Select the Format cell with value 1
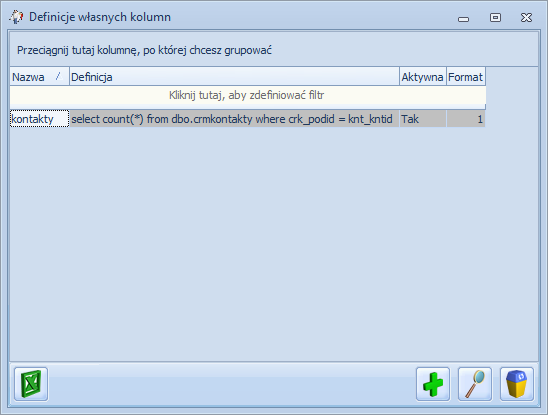This screenshot has width=548, height=415. tap(466, 119)
